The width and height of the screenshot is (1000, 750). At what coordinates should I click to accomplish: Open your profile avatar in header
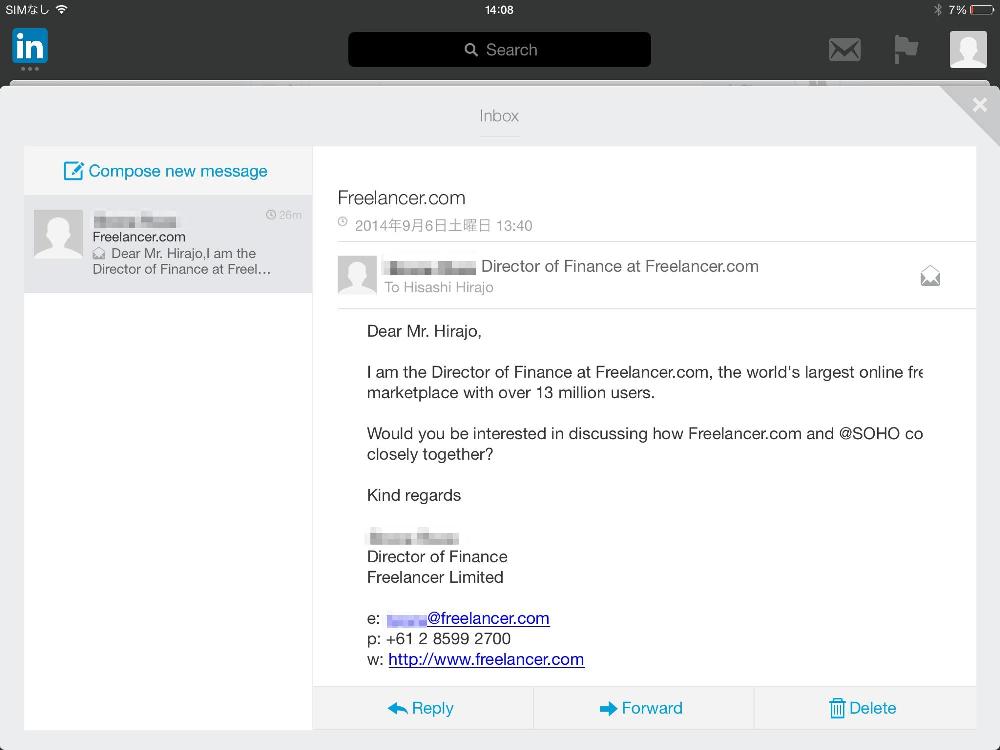tap(967, 49)
